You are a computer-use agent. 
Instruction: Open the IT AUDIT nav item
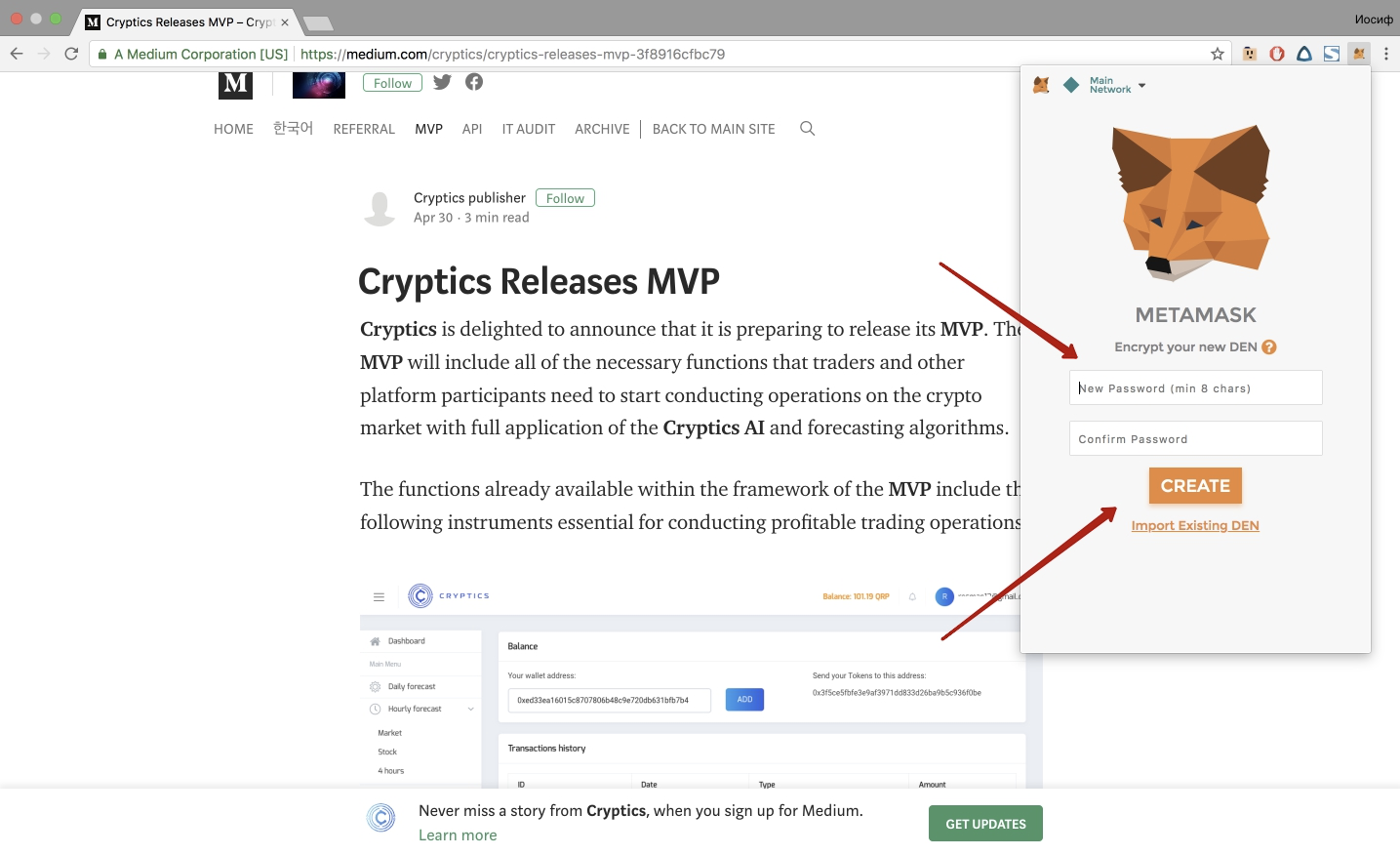click(529, 129)
